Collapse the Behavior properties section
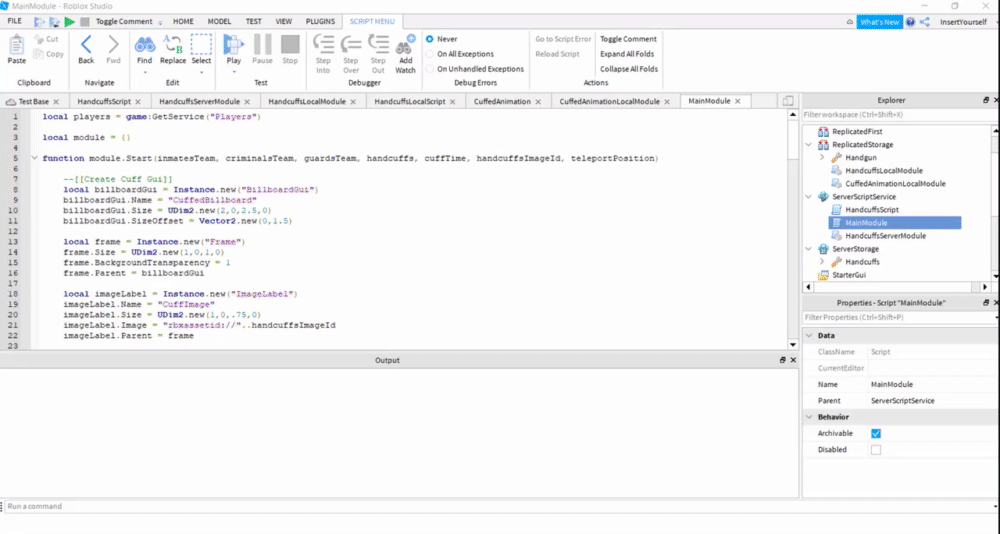The width and height of the screenshot is (1000, 534). (809, 417)
